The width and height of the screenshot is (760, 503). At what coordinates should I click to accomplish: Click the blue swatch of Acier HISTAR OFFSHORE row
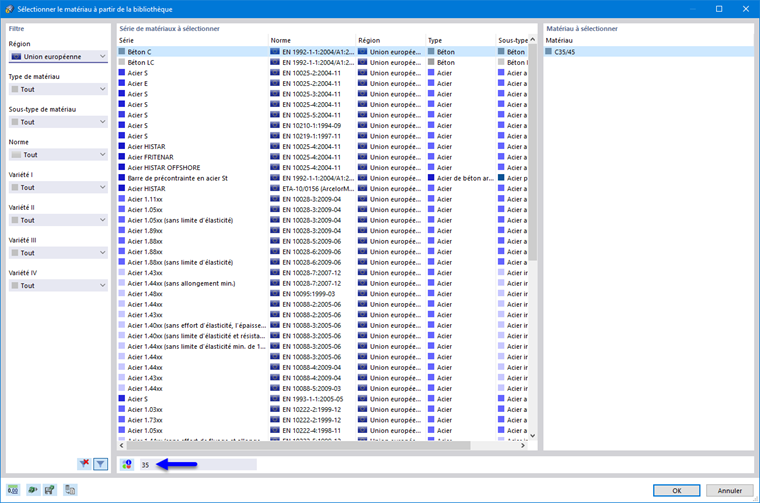(x=122, y=167)
